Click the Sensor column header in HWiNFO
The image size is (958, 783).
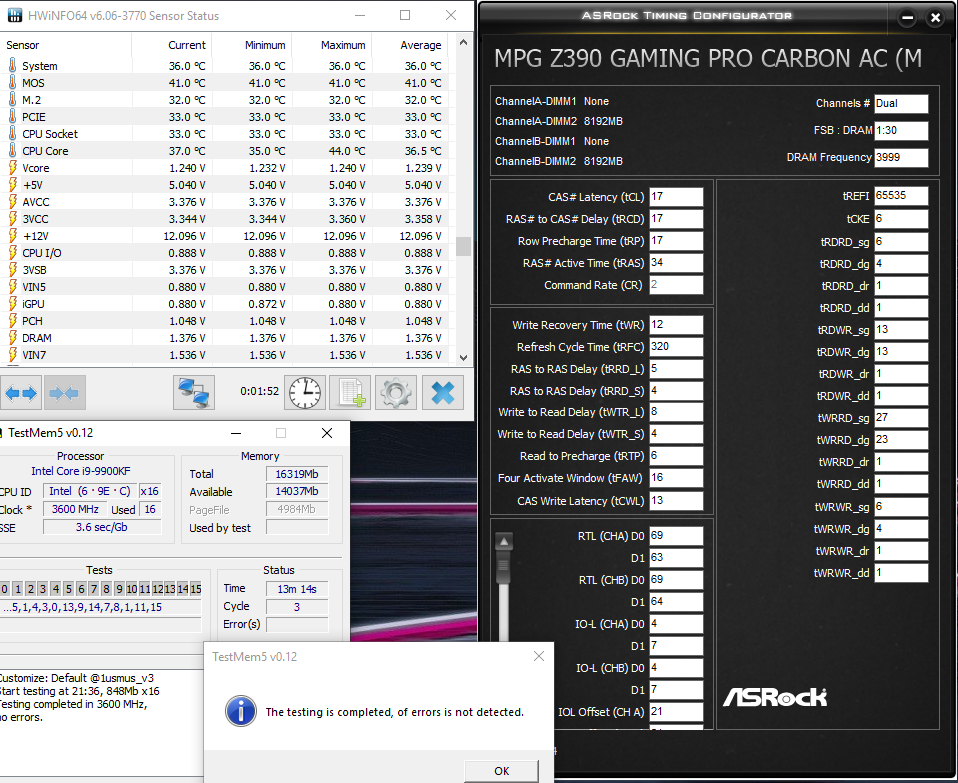point(23,45)
